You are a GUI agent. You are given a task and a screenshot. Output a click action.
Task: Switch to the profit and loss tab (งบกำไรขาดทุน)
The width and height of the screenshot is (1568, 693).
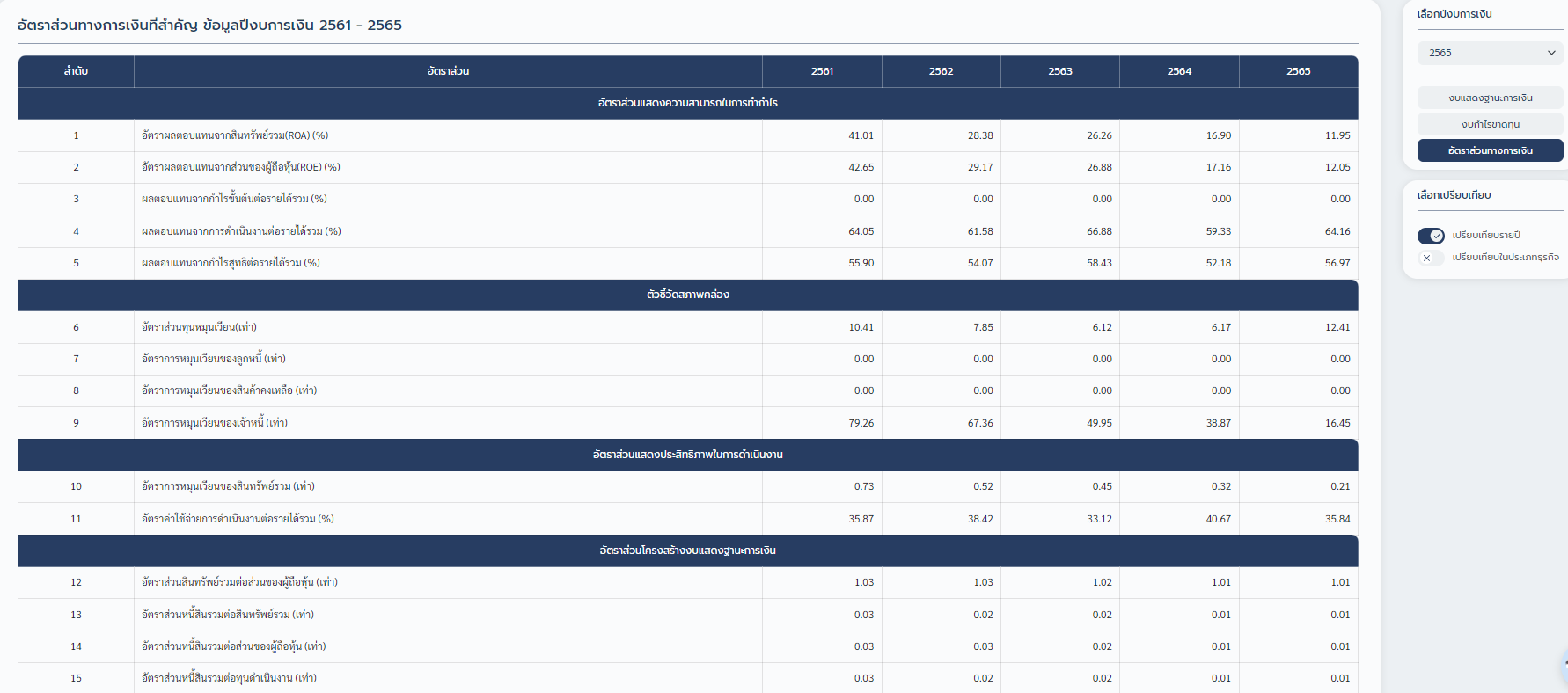pos(1490,124)
